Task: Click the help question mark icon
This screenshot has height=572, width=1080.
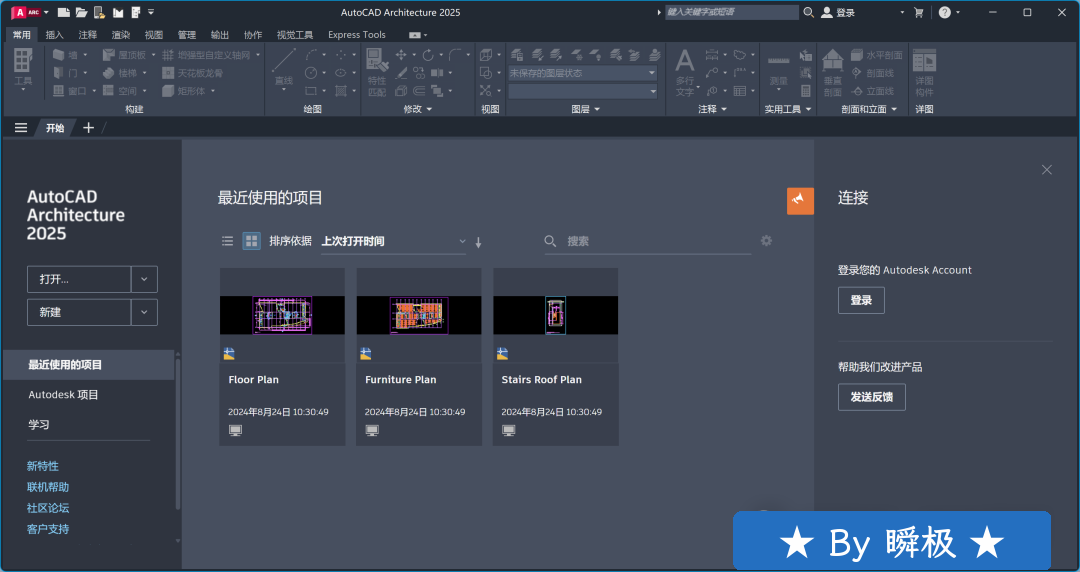Action: click(x=944, y=12)
